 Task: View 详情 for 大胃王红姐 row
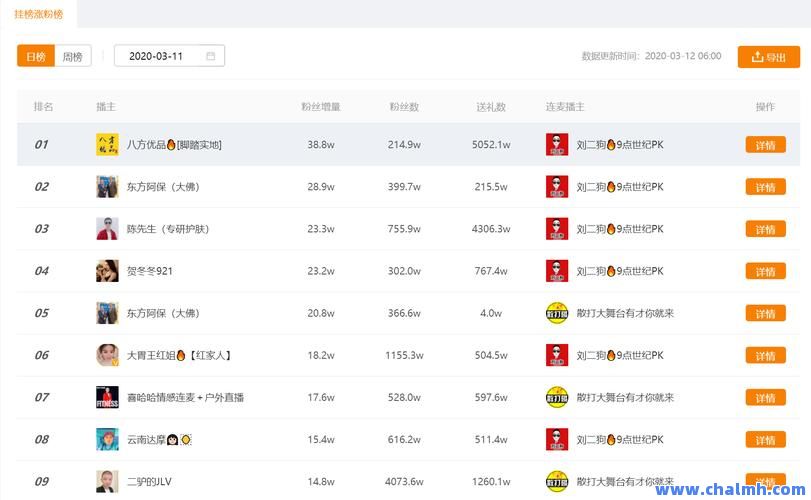pyautogui.click(x=765, y=355)
